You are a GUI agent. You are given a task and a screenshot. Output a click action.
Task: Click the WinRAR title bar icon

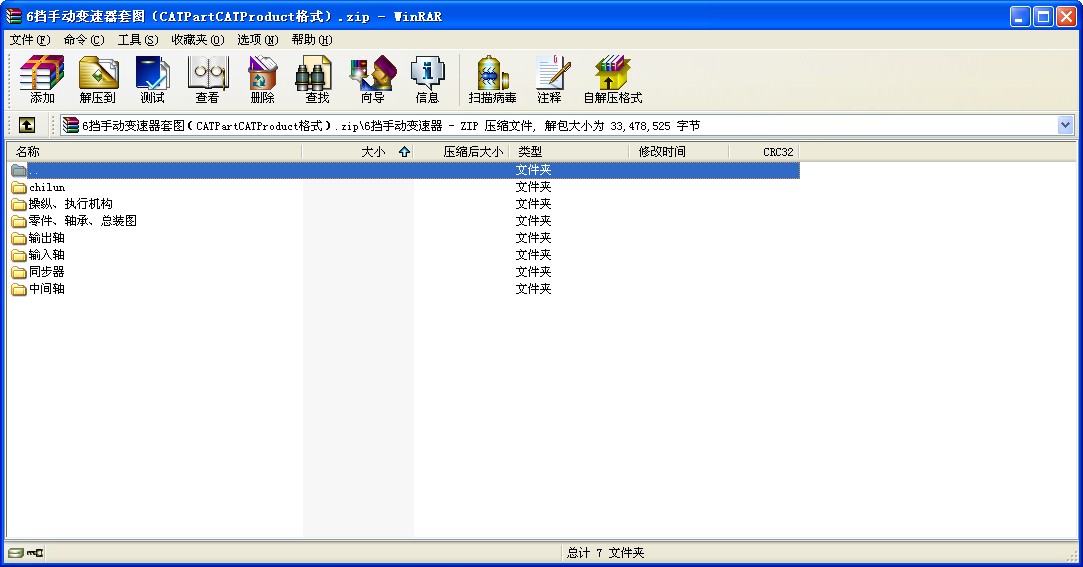pyautogui.click(x=14, y=16)
